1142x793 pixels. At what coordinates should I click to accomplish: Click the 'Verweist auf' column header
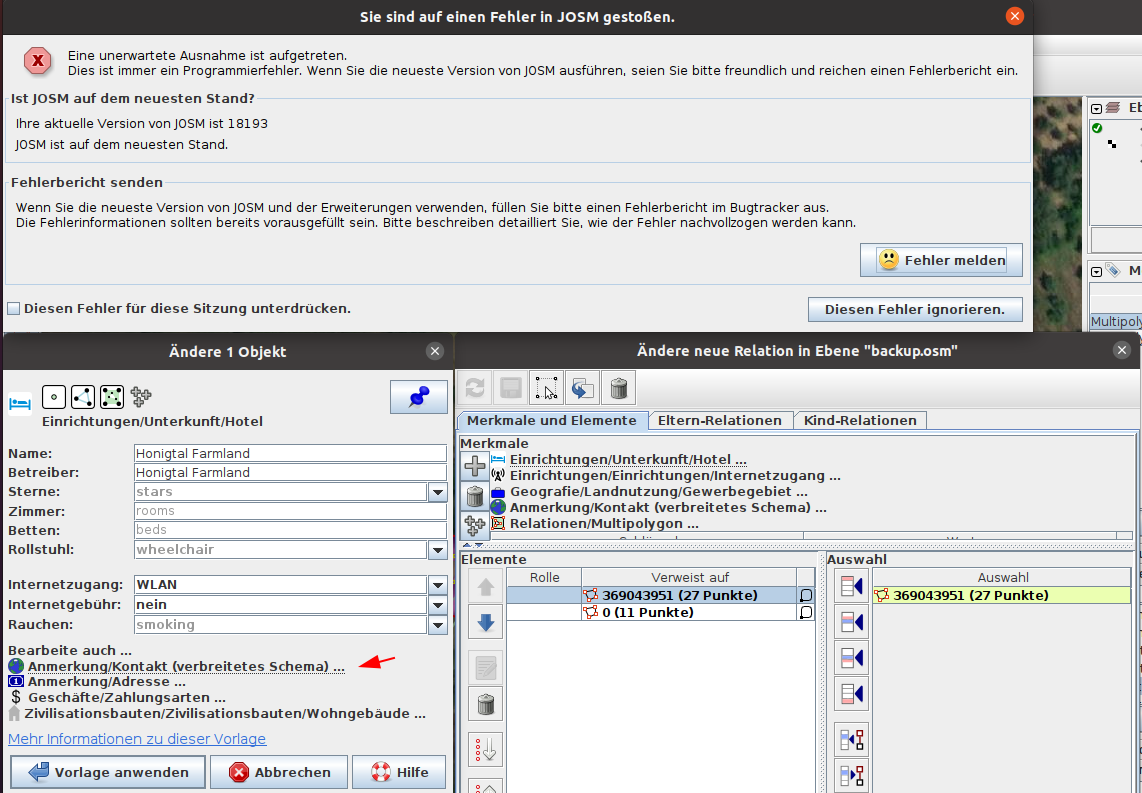pyautogui.click(x=689, y=577)
